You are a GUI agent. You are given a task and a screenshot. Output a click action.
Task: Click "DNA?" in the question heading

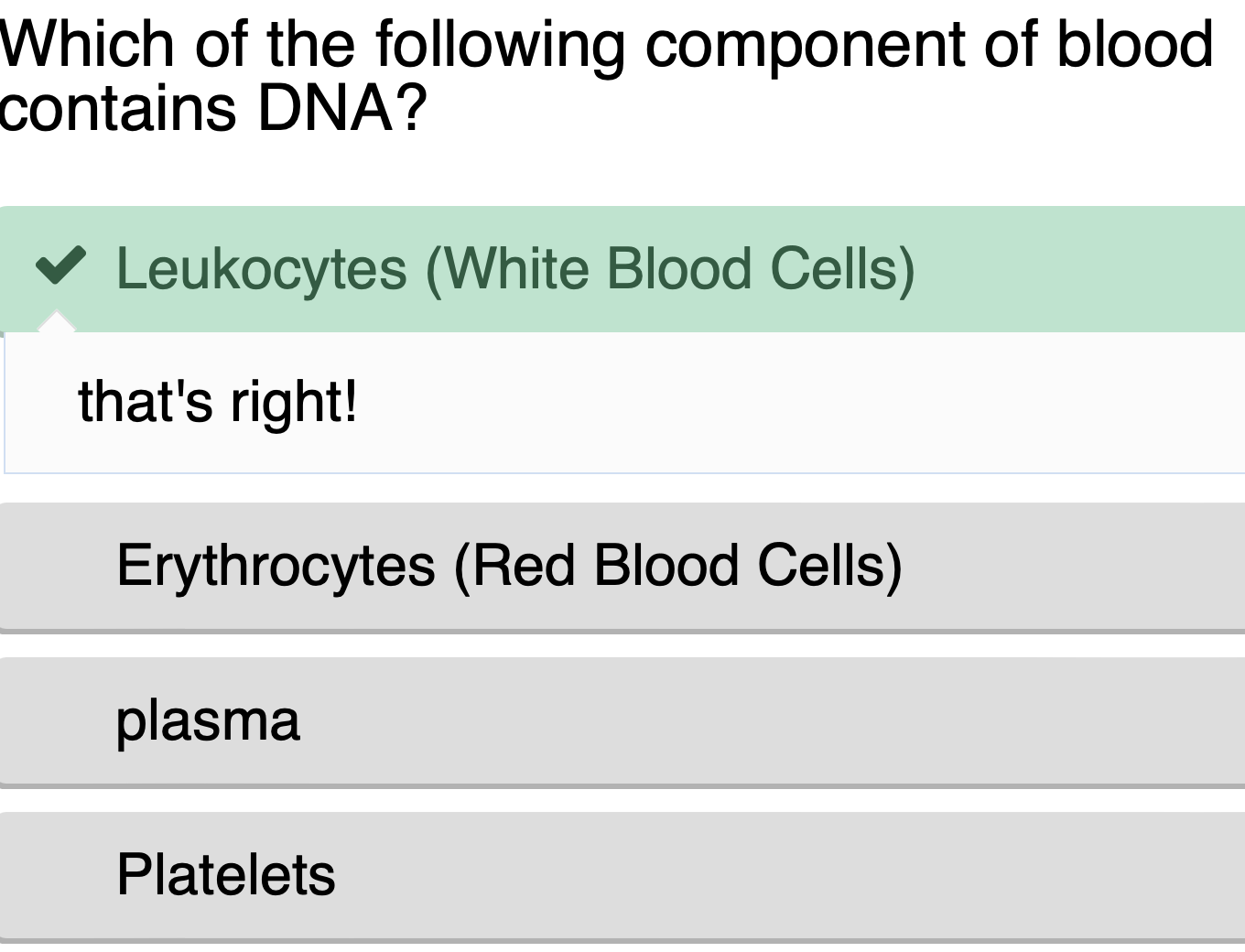(342, 108)
